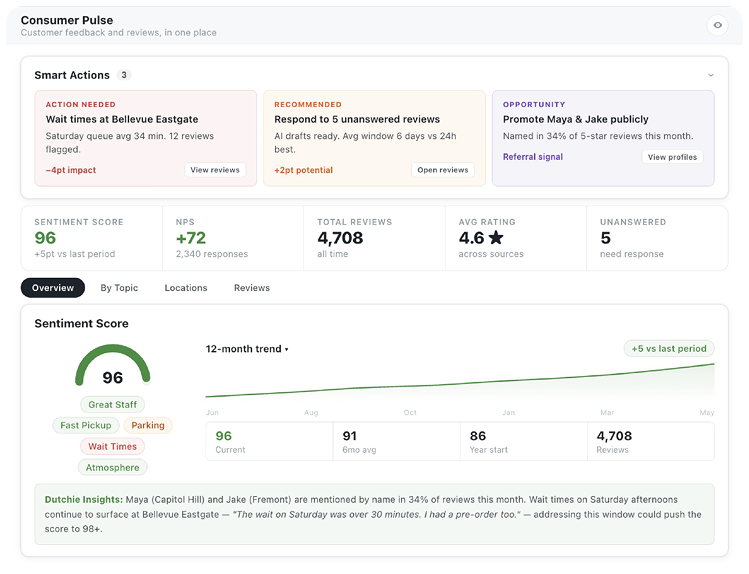Click the 4,708 Reviews trend cell
This screenshot has width=749, height=574.
tap(651, 442)
